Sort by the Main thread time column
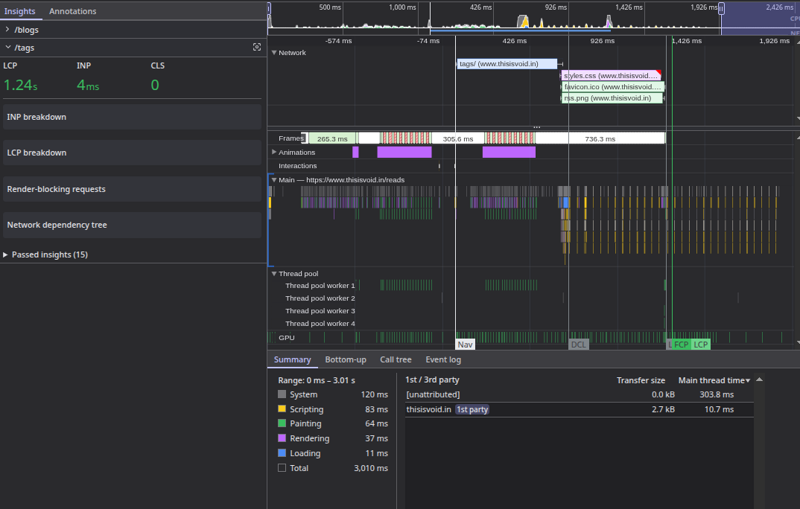The width and height of the screenshot is (800, 509). [x=714, y=380]
